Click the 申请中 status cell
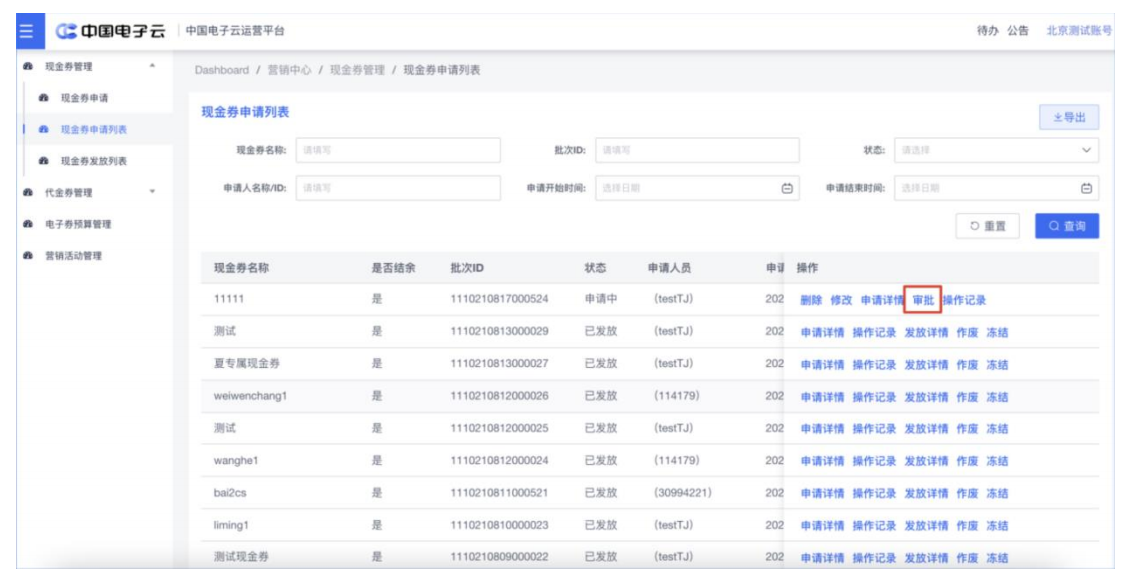 [x=601, y=299]
